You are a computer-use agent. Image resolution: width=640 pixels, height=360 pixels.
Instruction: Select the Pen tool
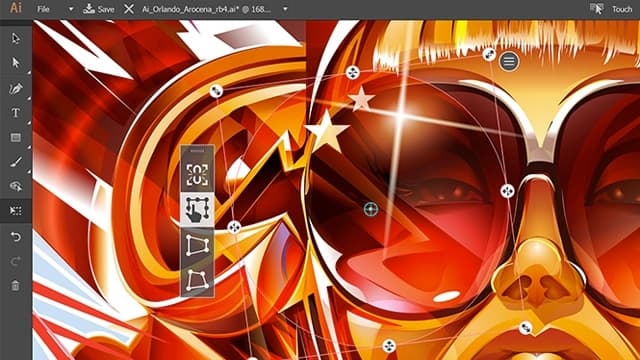tap(16, 88)
